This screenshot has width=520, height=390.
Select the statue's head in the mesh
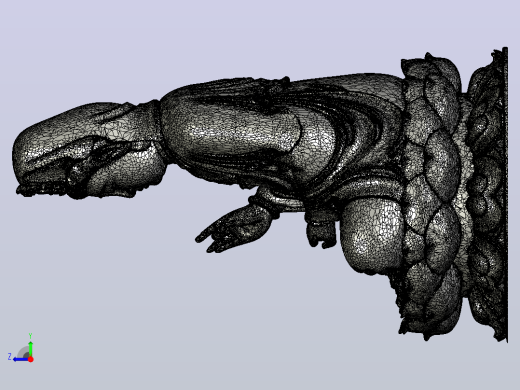pos(89,151)
